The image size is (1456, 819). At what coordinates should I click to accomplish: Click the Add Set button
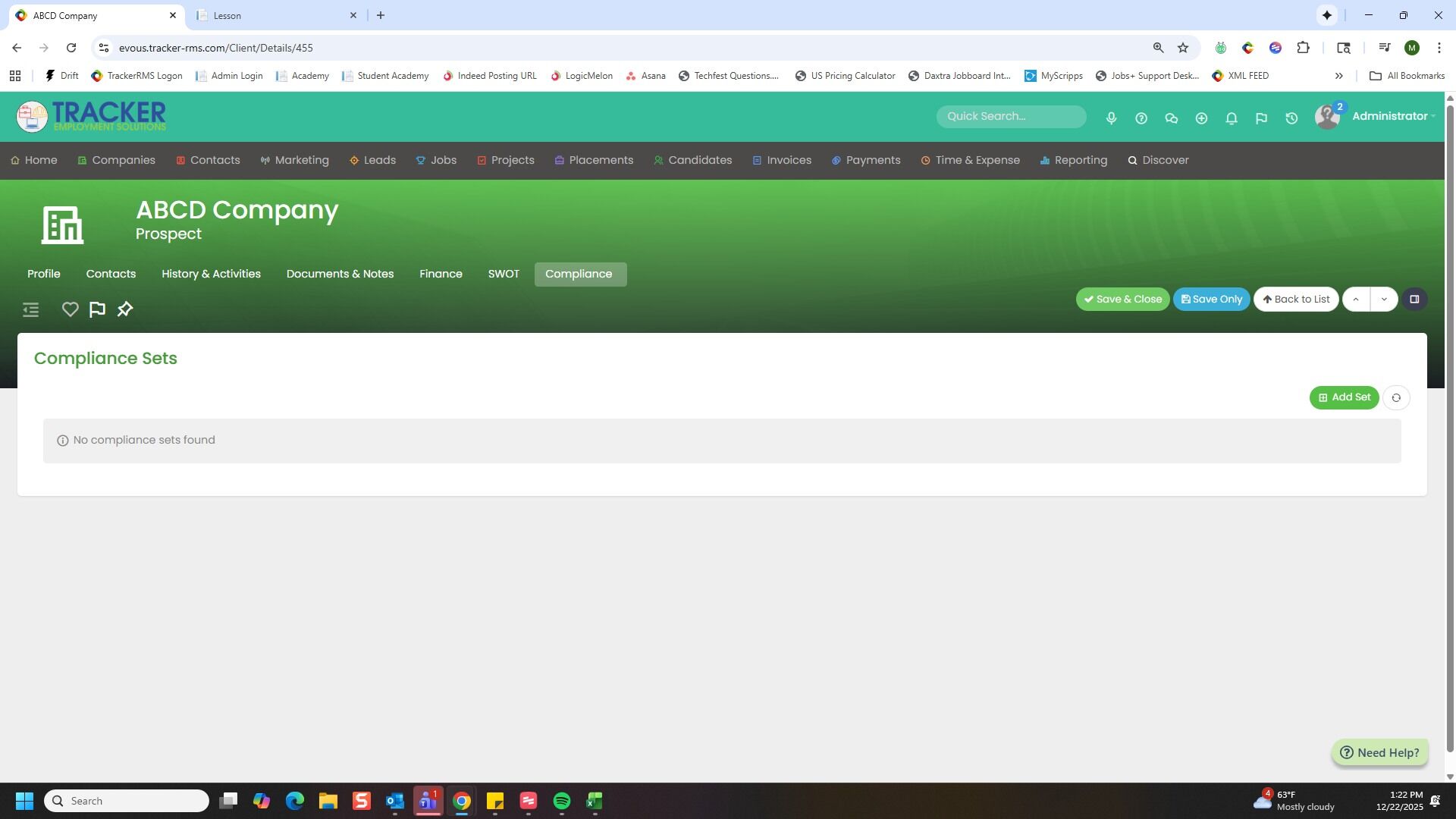point(1344,397)
